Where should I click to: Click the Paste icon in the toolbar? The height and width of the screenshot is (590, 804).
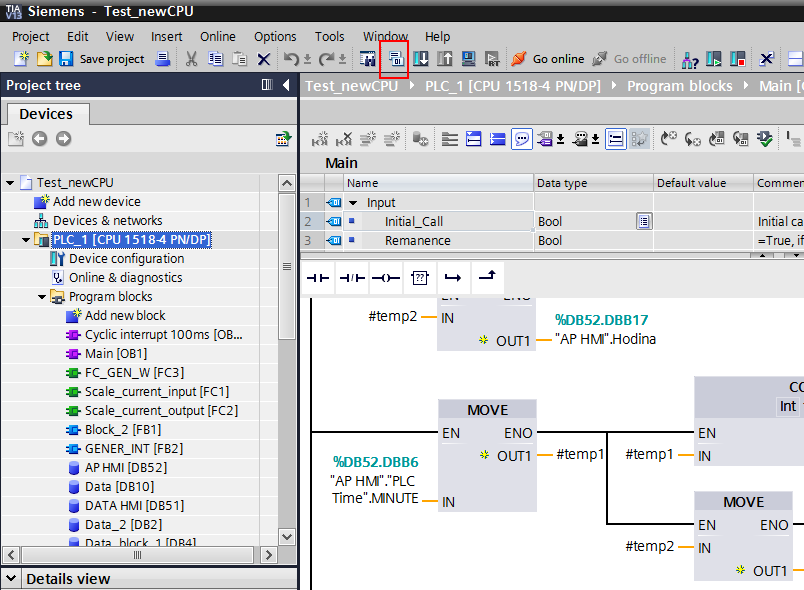pos(239,59)
